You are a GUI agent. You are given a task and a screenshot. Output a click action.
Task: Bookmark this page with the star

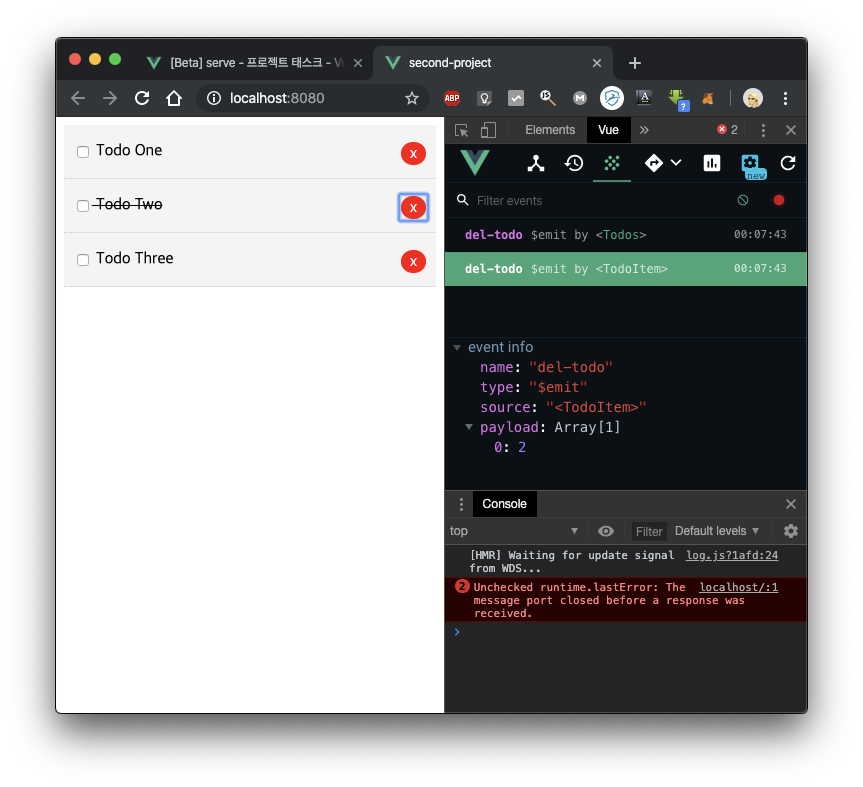[412, 98]
